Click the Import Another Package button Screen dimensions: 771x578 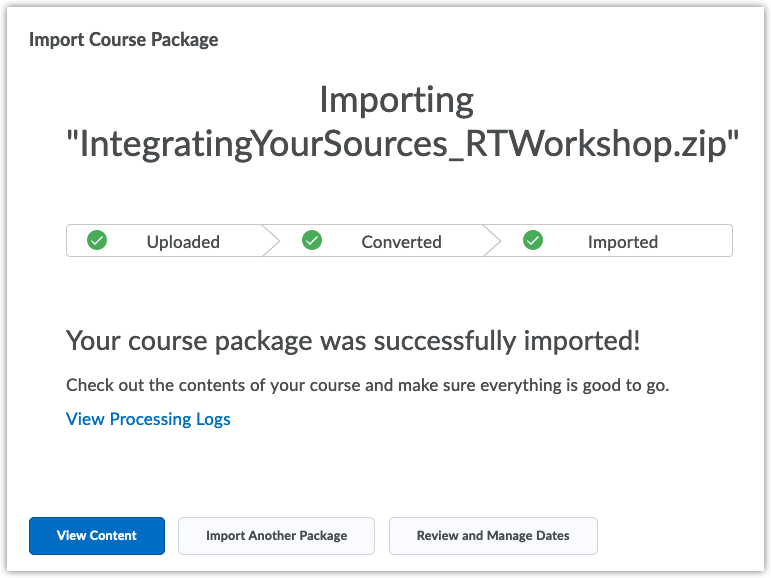tap(276, 536)
